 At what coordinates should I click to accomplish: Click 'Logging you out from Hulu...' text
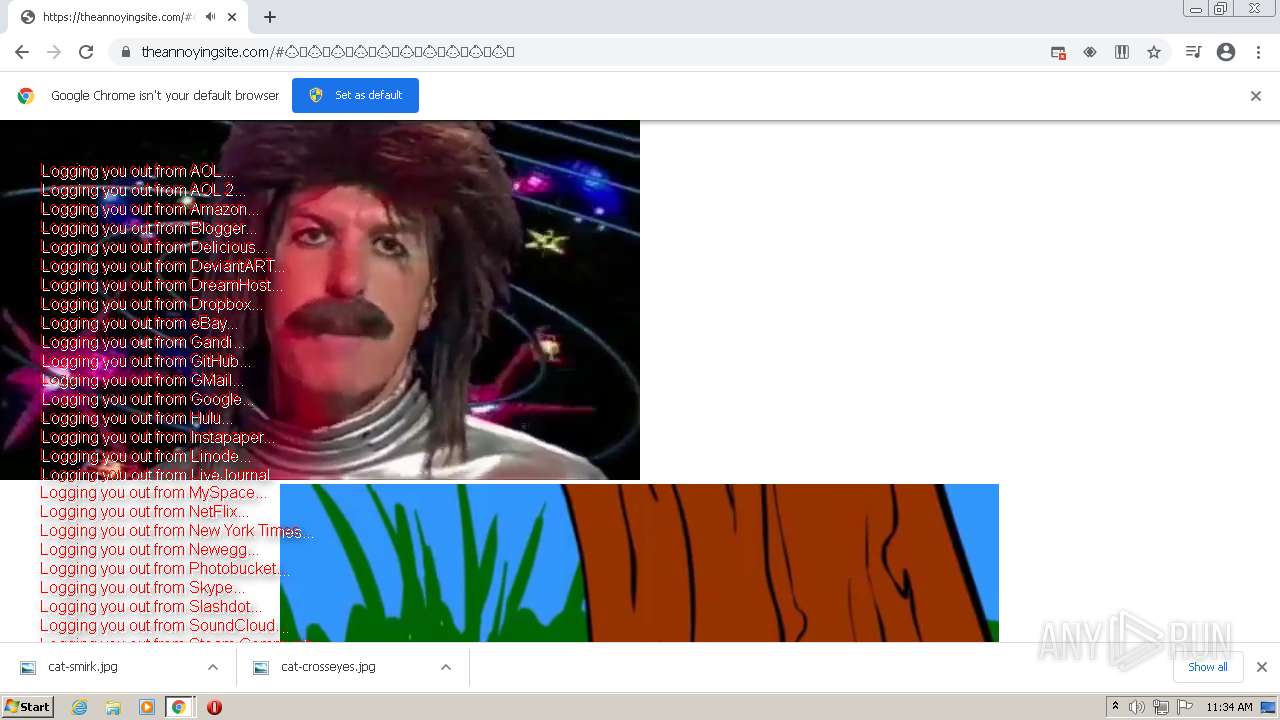coord(136,418)
